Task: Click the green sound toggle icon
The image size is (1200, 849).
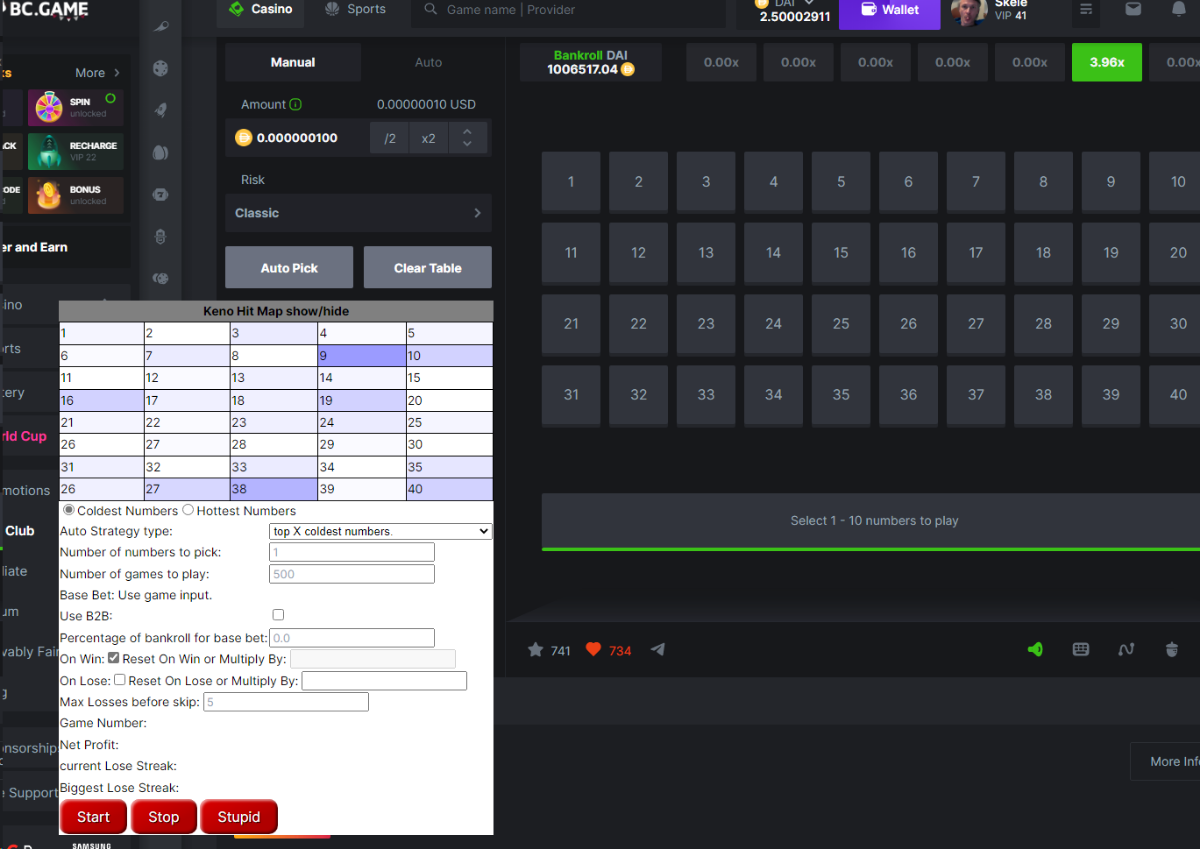Action: (1035, 649)
